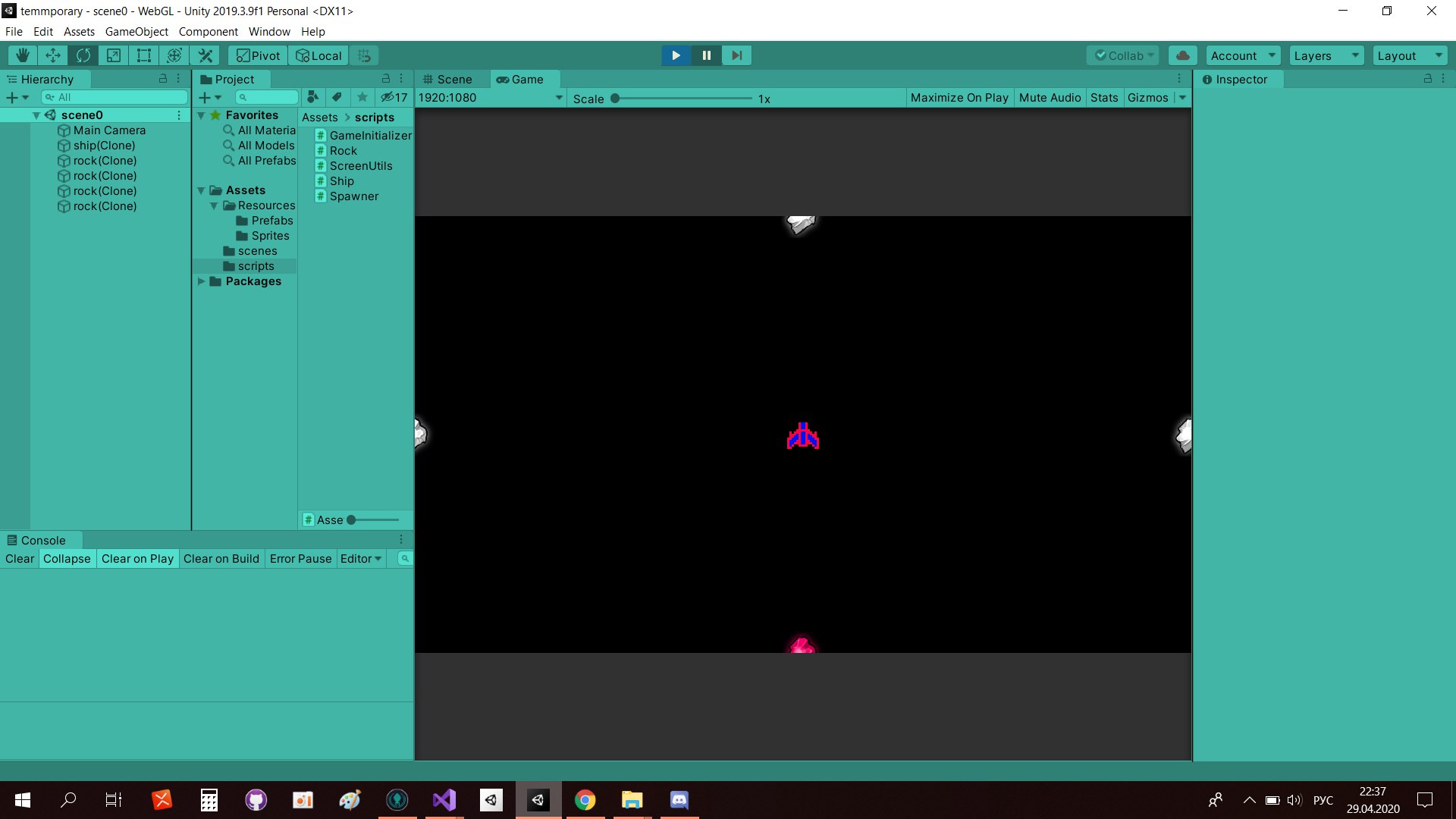Viewport: 1456px width, 819px height.
Task: Toggle hidden packages count 17
Action: pos(394,97)
